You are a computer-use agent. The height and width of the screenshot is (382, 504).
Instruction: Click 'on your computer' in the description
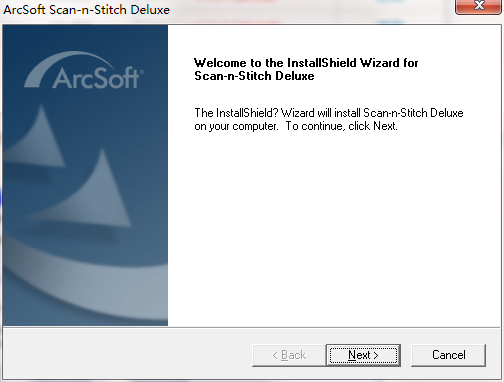pyautogui.click(x=236, y=126)
